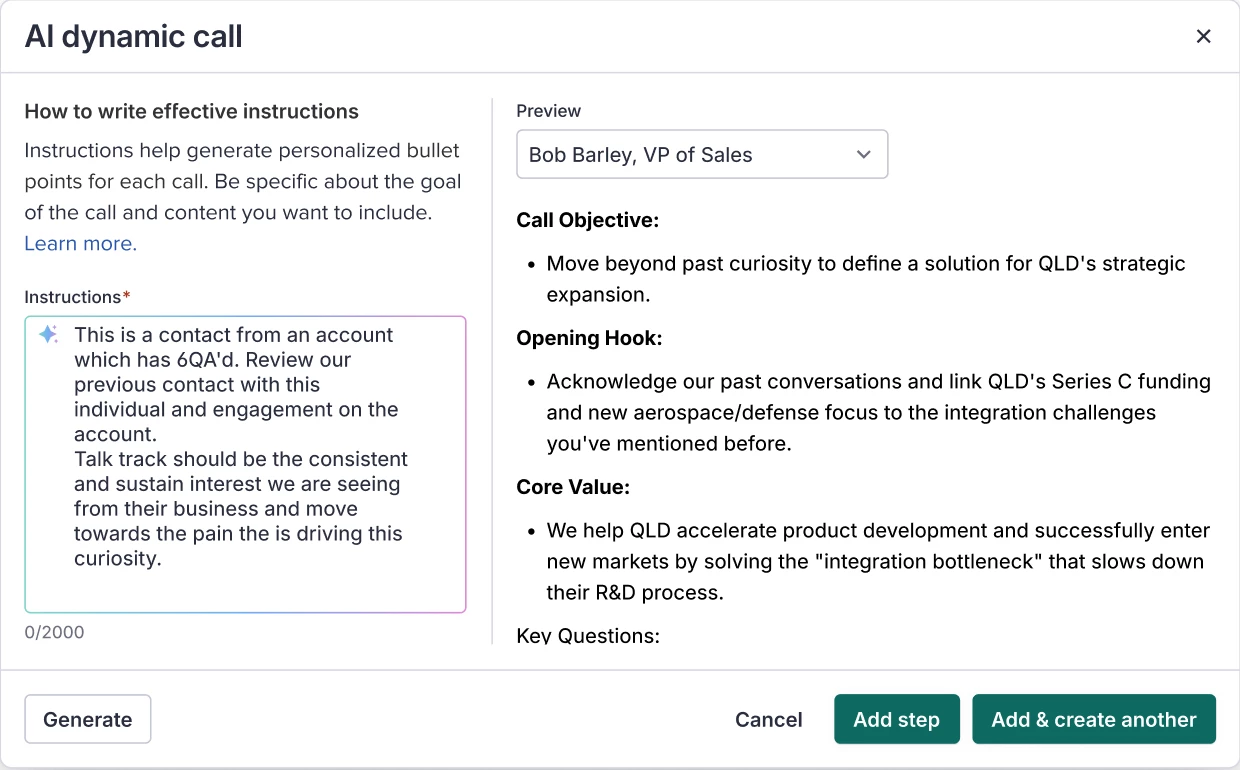Screen dimensions: 1240x770
Task: Click the 0/2000 character counter
Action: [x=54, y=632]
